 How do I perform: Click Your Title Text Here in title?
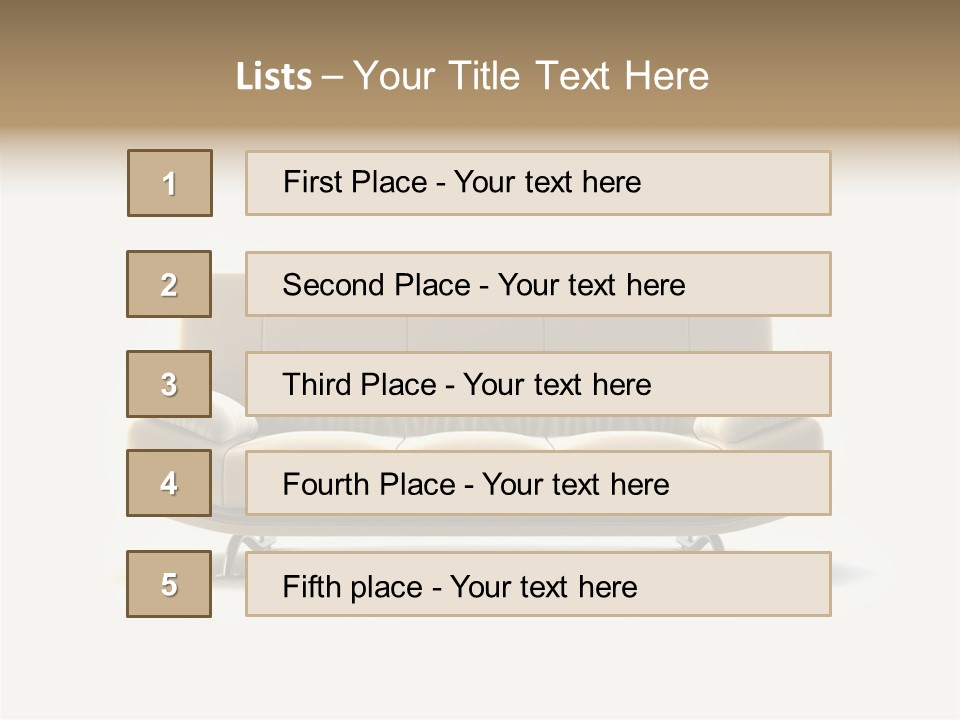[531, 76]
